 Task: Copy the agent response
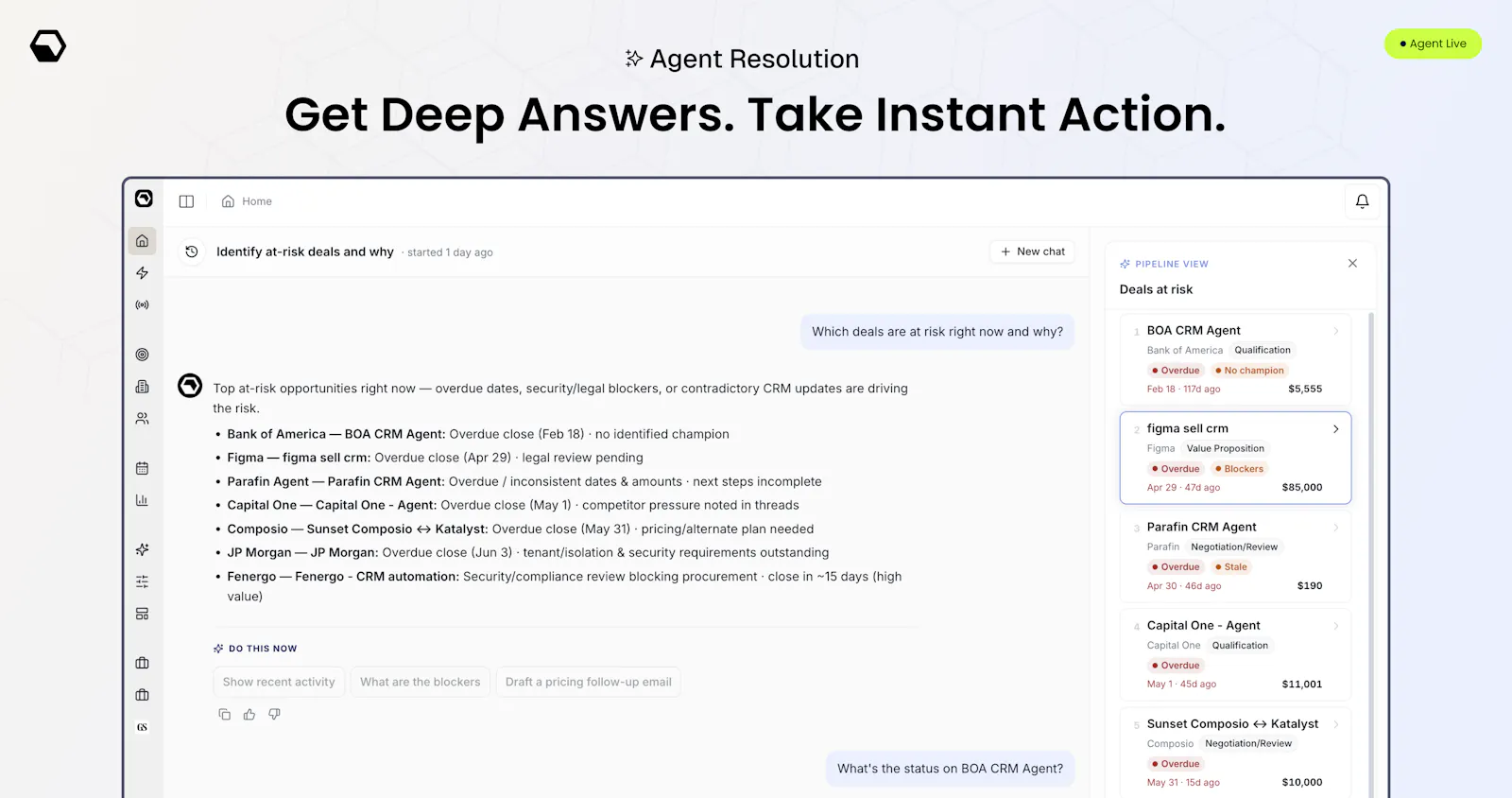pos(225,715)
